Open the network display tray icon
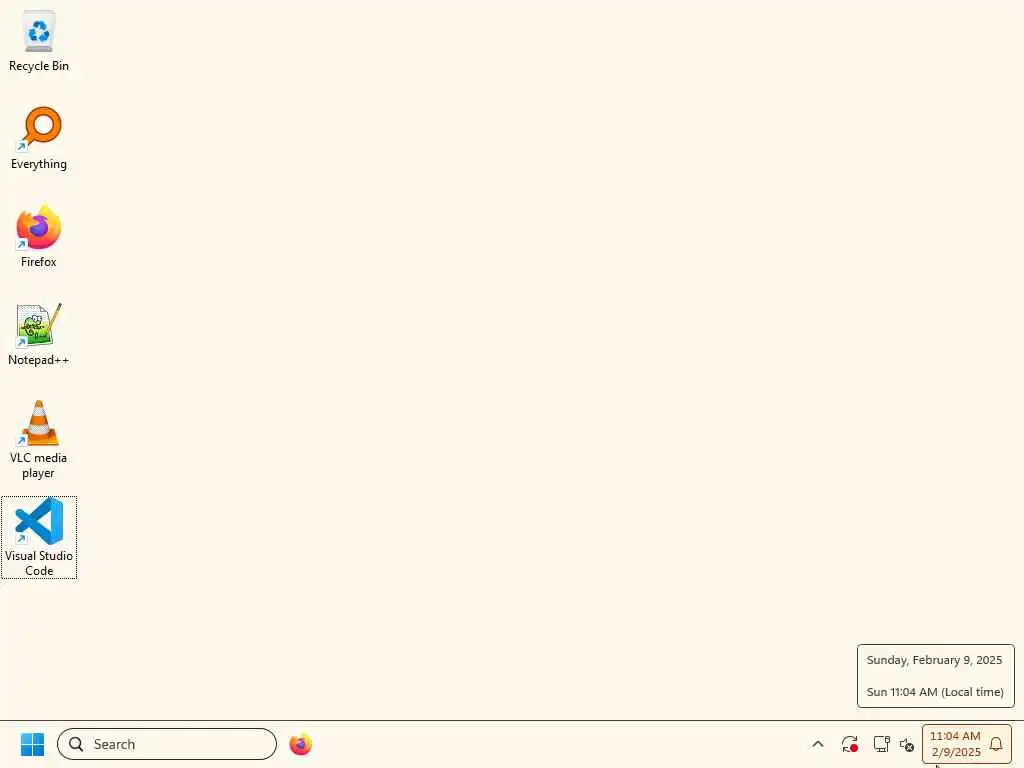Image resolution: width=1024 pixels, height=768 pixels. 882,744
